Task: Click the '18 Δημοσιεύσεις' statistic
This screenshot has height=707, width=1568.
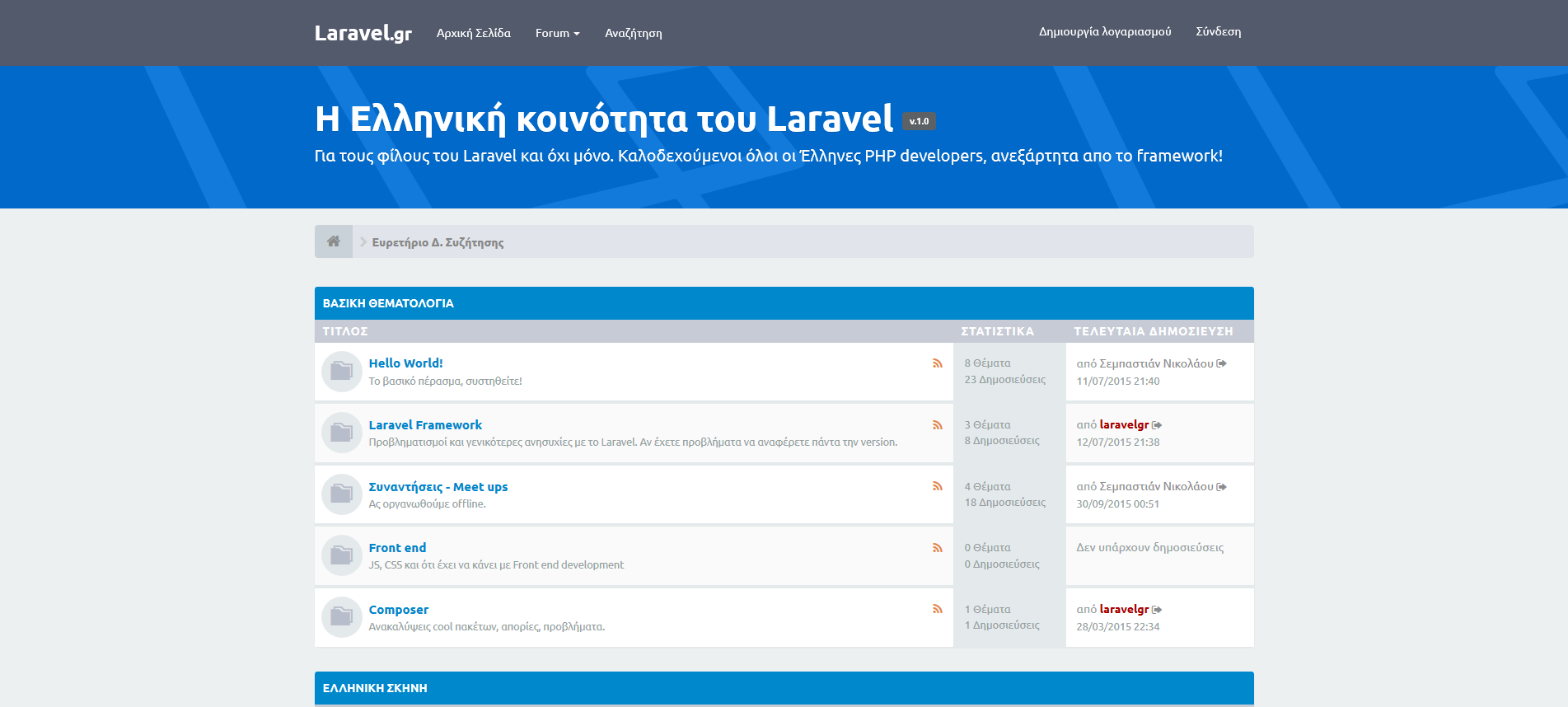Action: click(1005, 503)
